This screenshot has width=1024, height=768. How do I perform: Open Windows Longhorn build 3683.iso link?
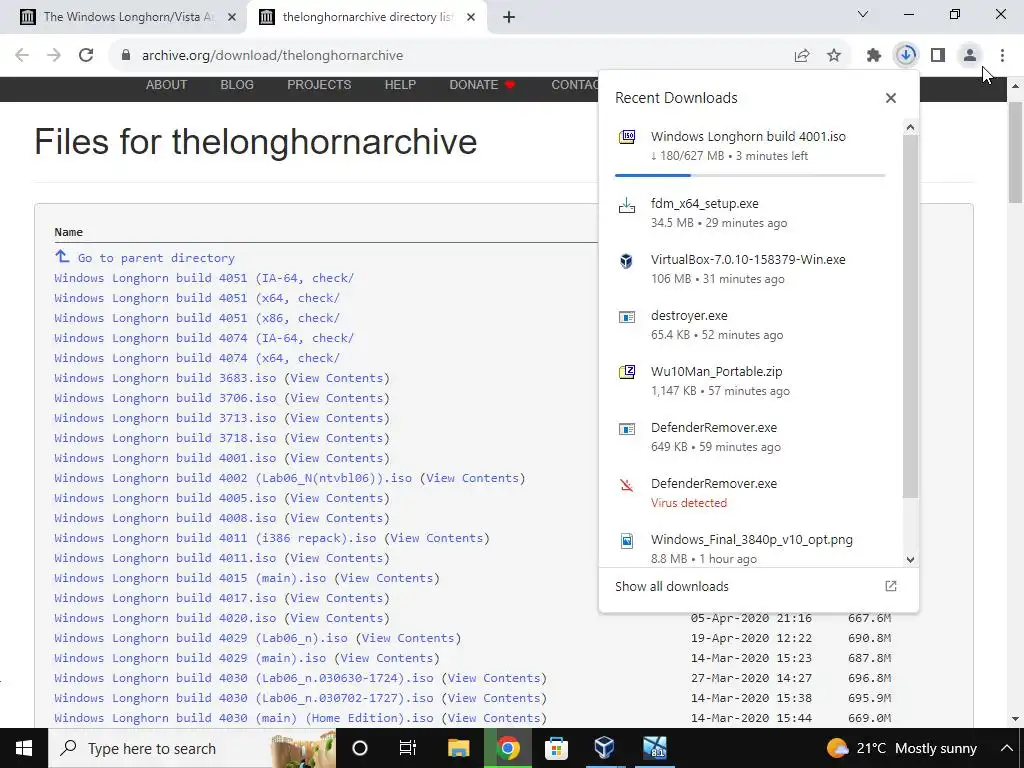[165, 378]
